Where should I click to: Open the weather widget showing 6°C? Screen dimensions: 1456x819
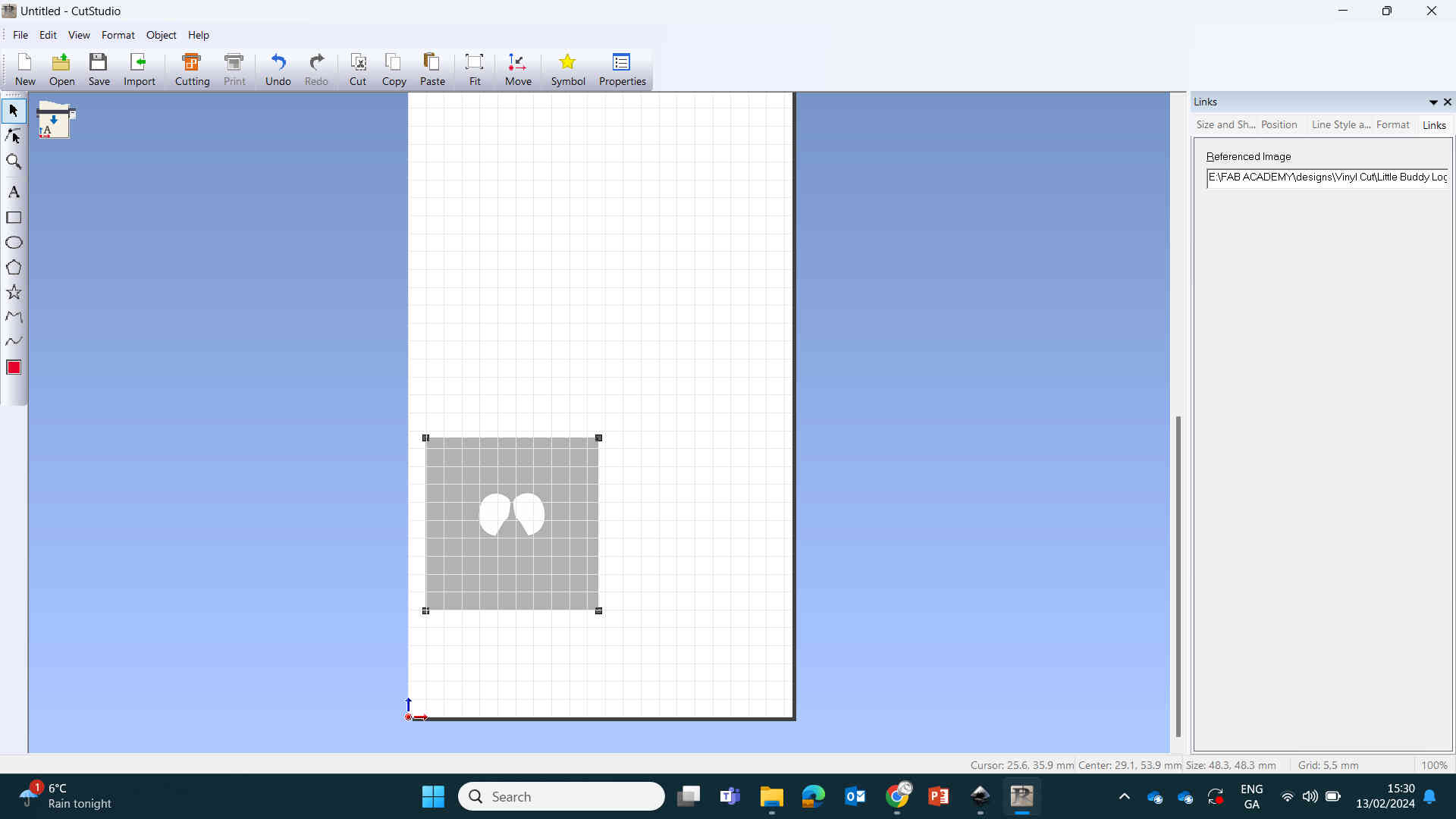click(x=67, y=796)
